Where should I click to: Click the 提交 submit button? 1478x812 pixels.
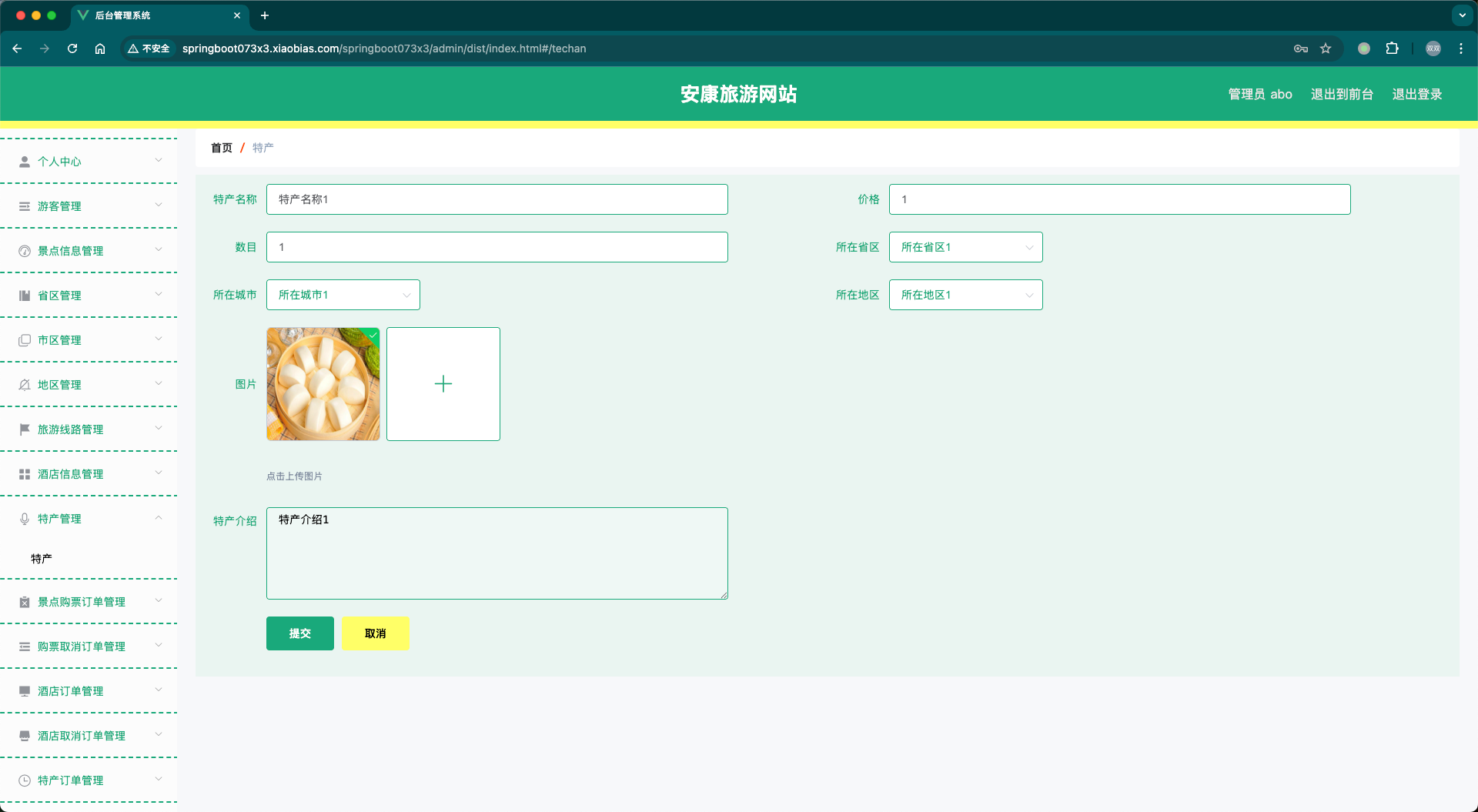(300, 633)
